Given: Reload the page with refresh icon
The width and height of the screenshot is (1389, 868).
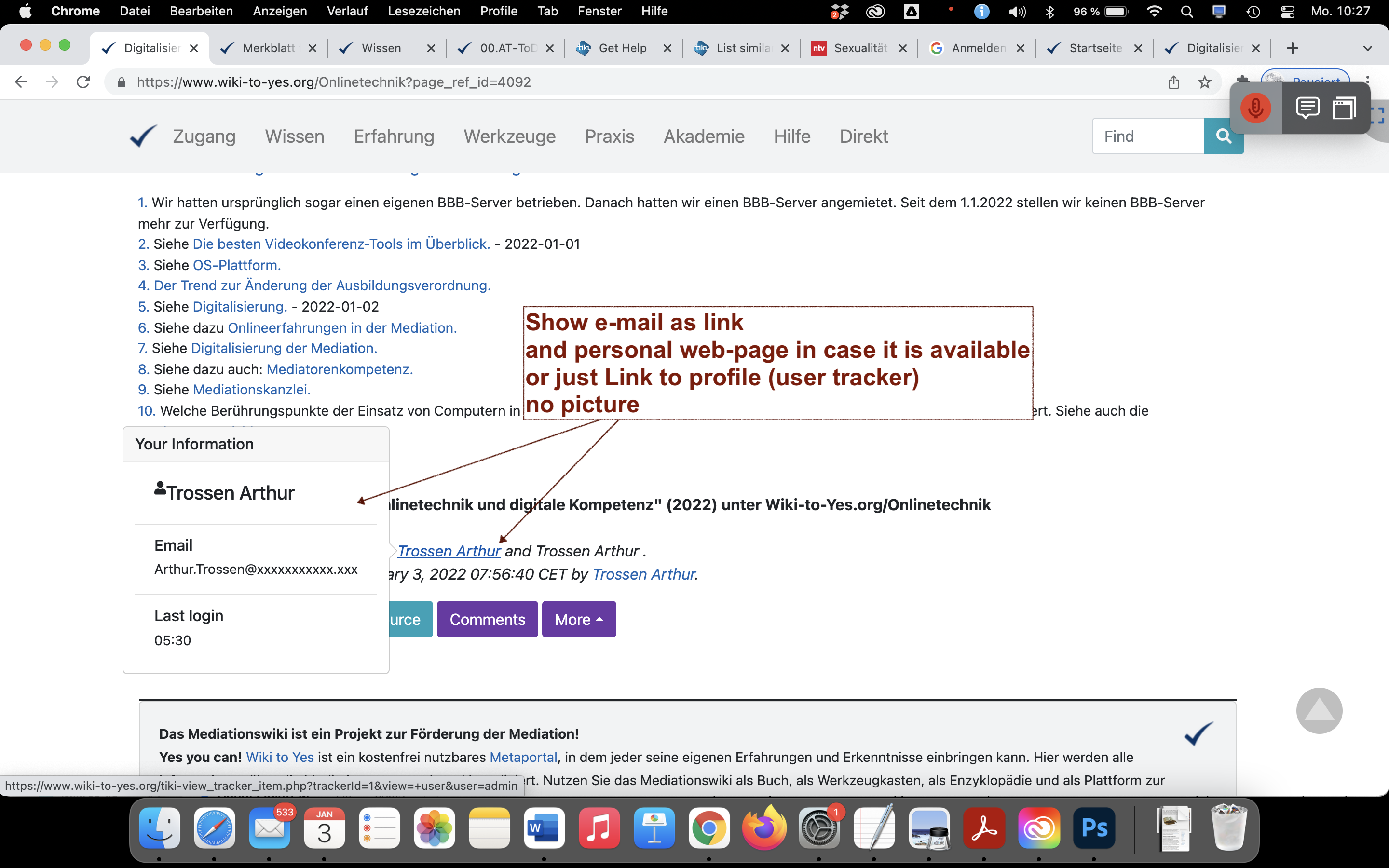Looking at the screenshot, I should click(x=83, y=82).
